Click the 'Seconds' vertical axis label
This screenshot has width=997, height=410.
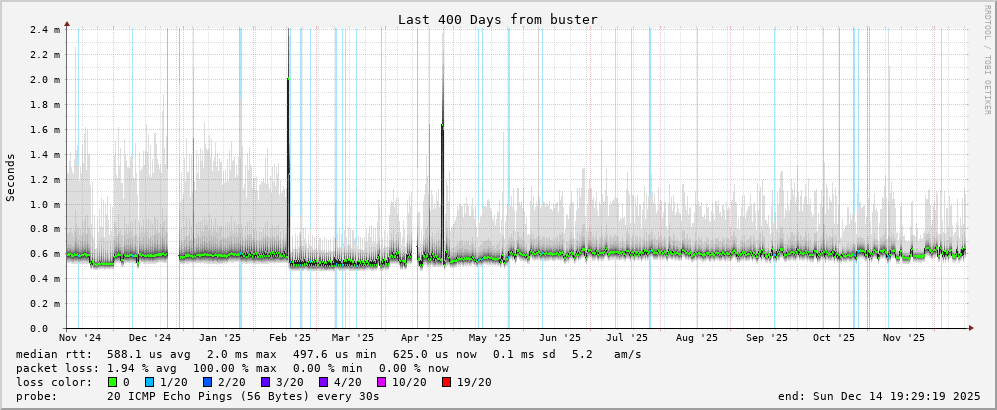[x=11, y=178]
